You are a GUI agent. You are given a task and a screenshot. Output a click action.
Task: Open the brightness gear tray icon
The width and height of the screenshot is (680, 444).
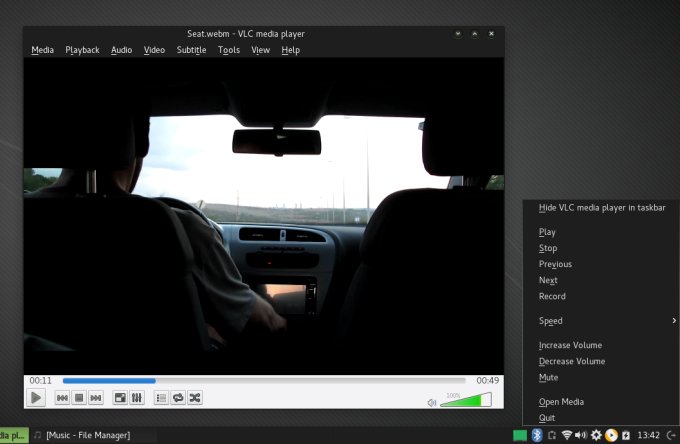coord(596,435)
